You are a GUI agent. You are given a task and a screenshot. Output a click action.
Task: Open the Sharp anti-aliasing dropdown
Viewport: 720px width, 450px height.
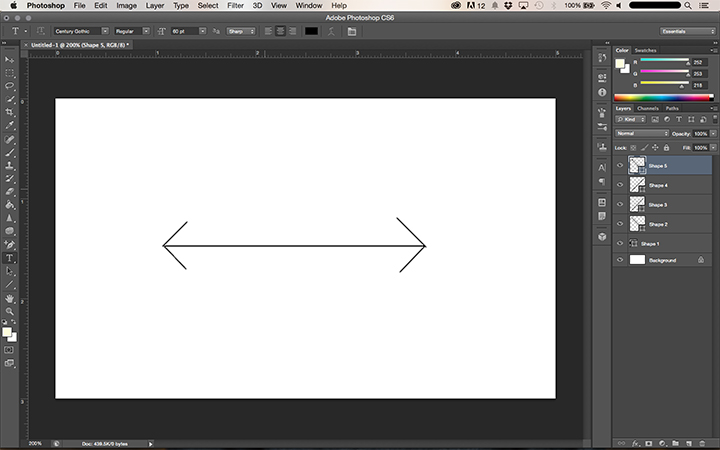click(x=241, y=31)
